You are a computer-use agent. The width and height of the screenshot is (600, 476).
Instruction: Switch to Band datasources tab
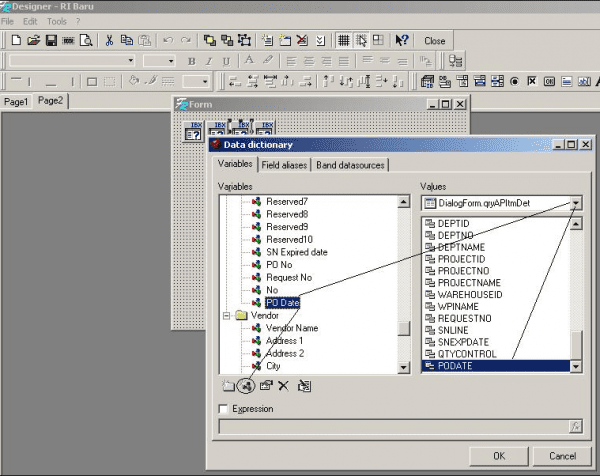click(x=350, y=165)
